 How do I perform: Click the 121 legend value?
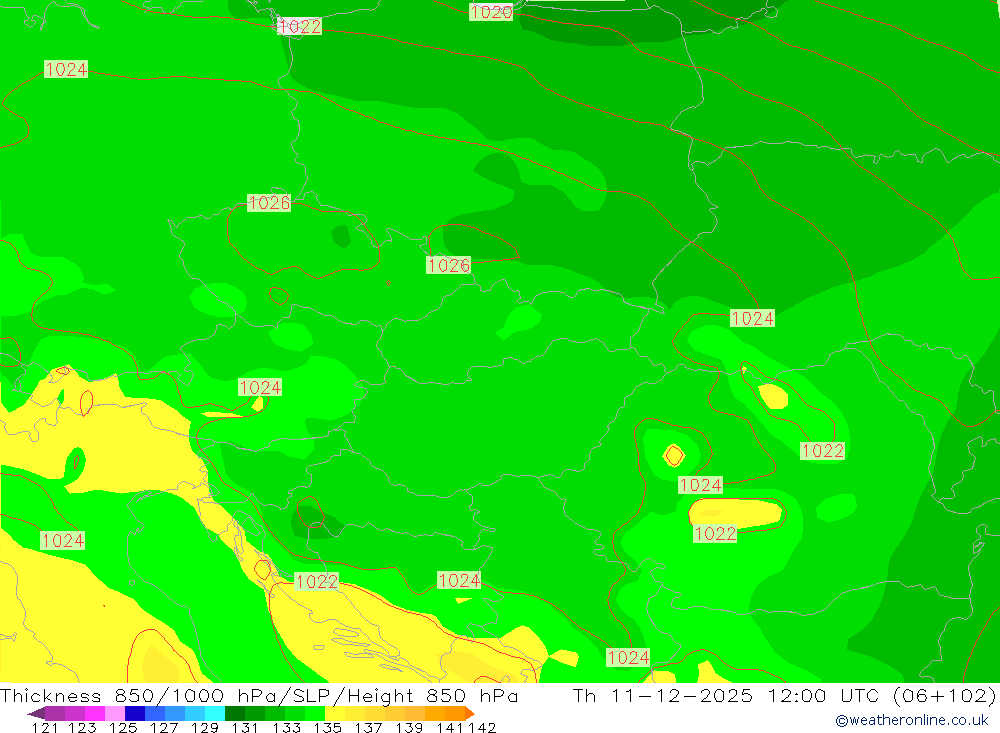(x=45, y=727)
